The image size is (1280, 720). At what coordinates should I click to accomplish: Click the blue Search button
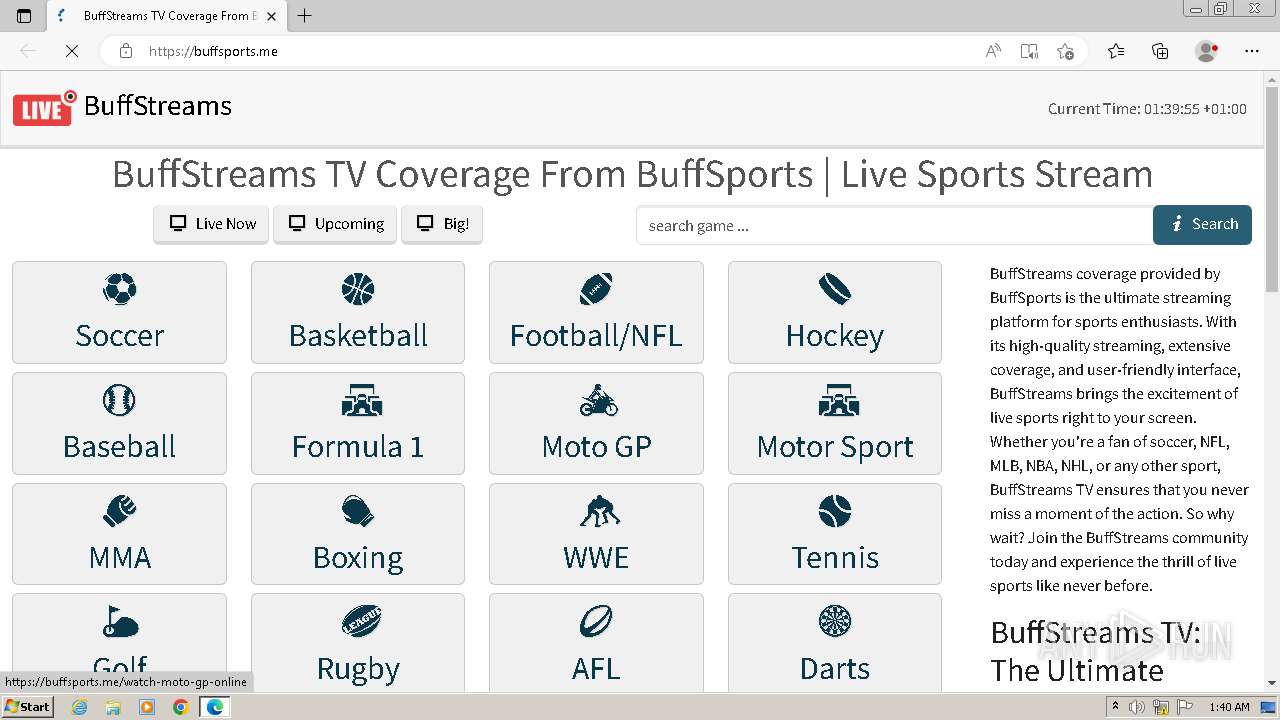tap(1202, 224)
